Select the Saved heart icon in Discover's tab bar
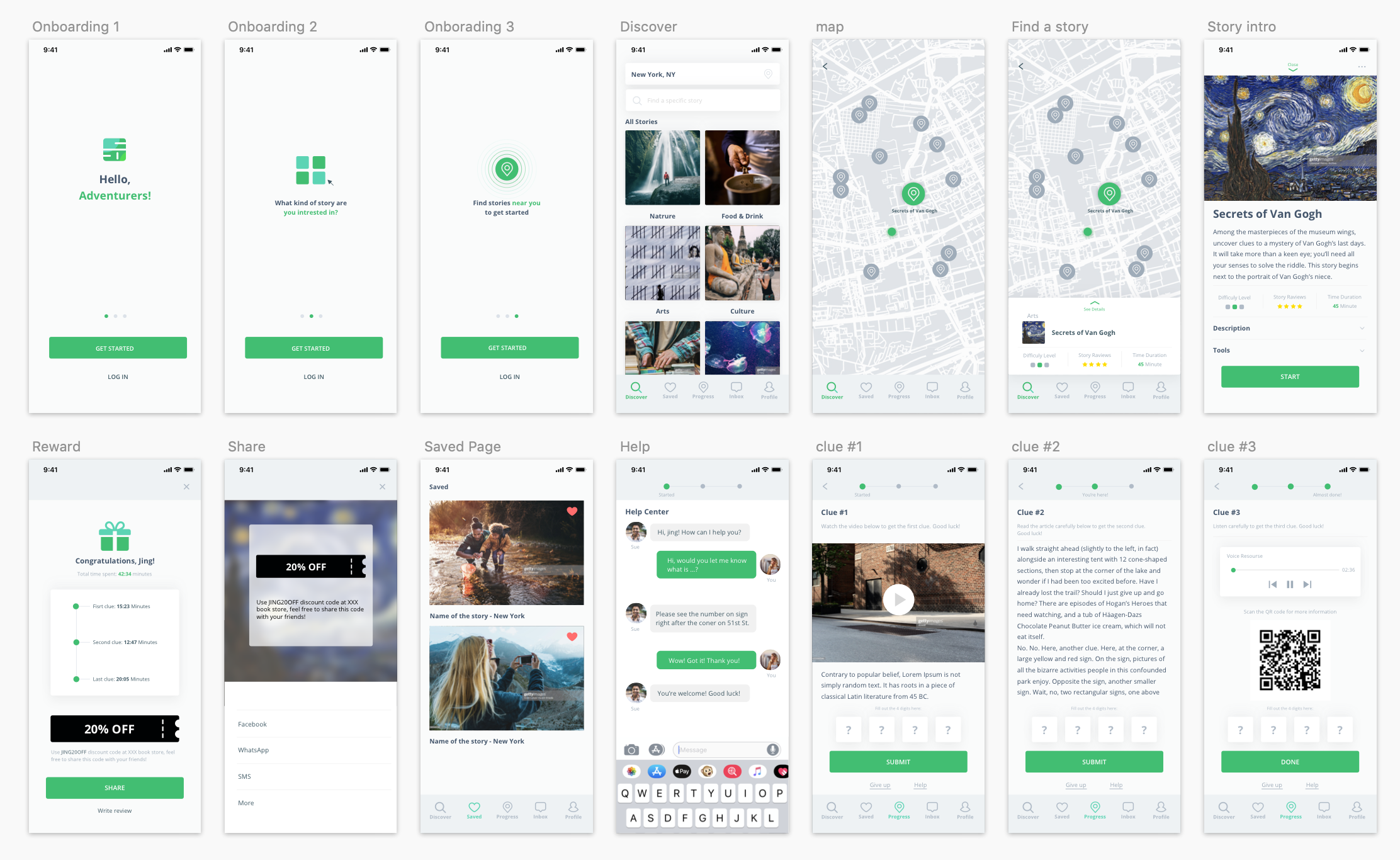 coord(670,388)
